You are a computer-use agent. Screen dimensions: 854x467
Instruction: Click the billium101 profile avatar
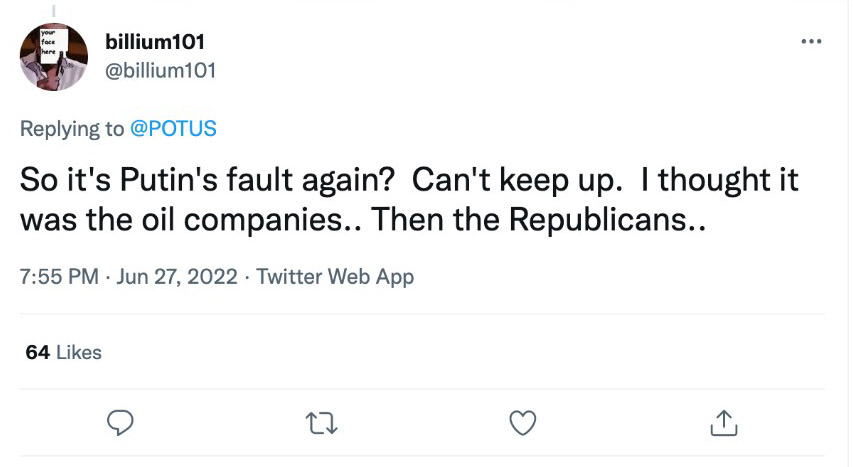[54, 57]
